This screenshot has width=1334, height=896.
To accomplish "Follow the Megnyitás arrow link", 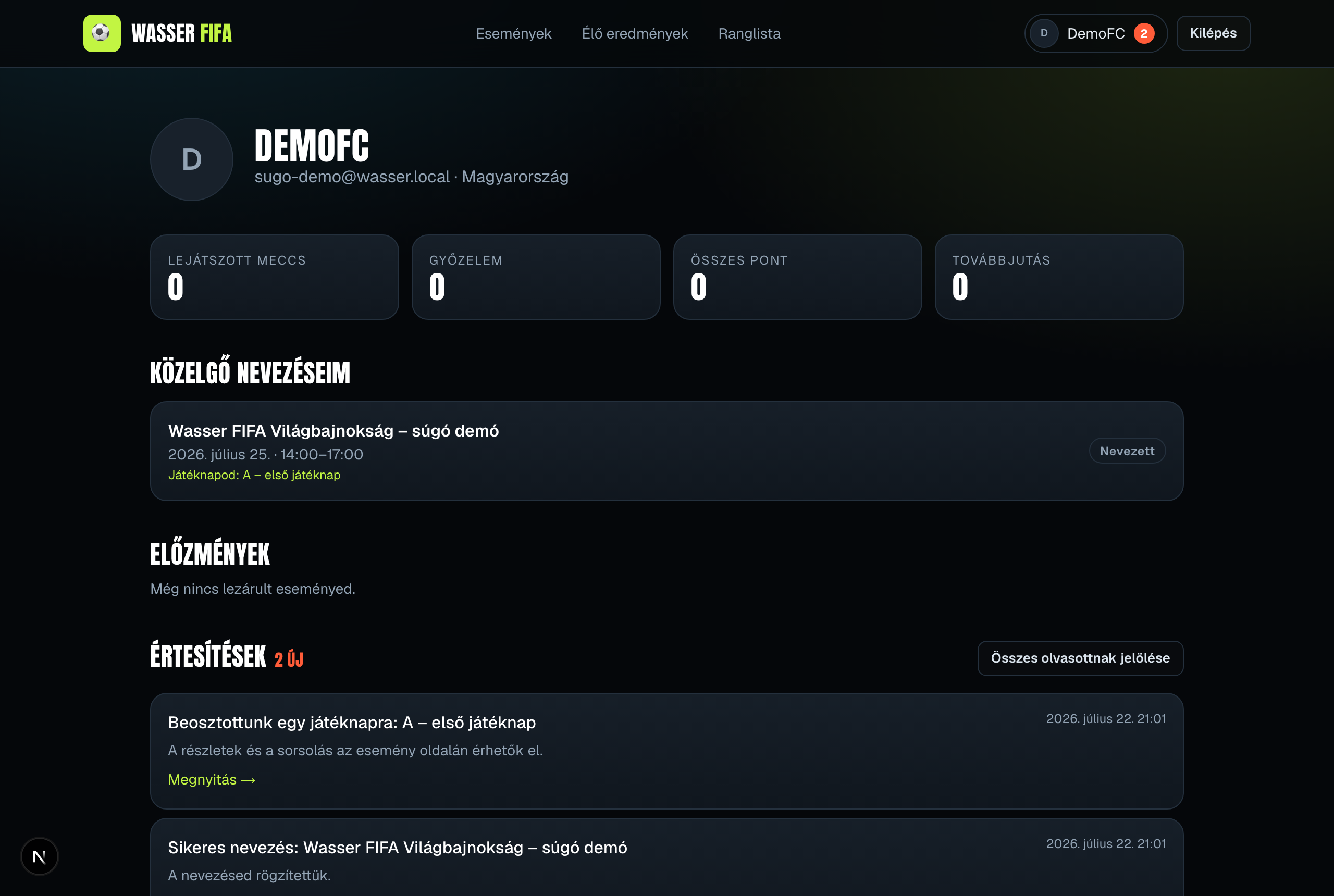I will click(212, 779).
